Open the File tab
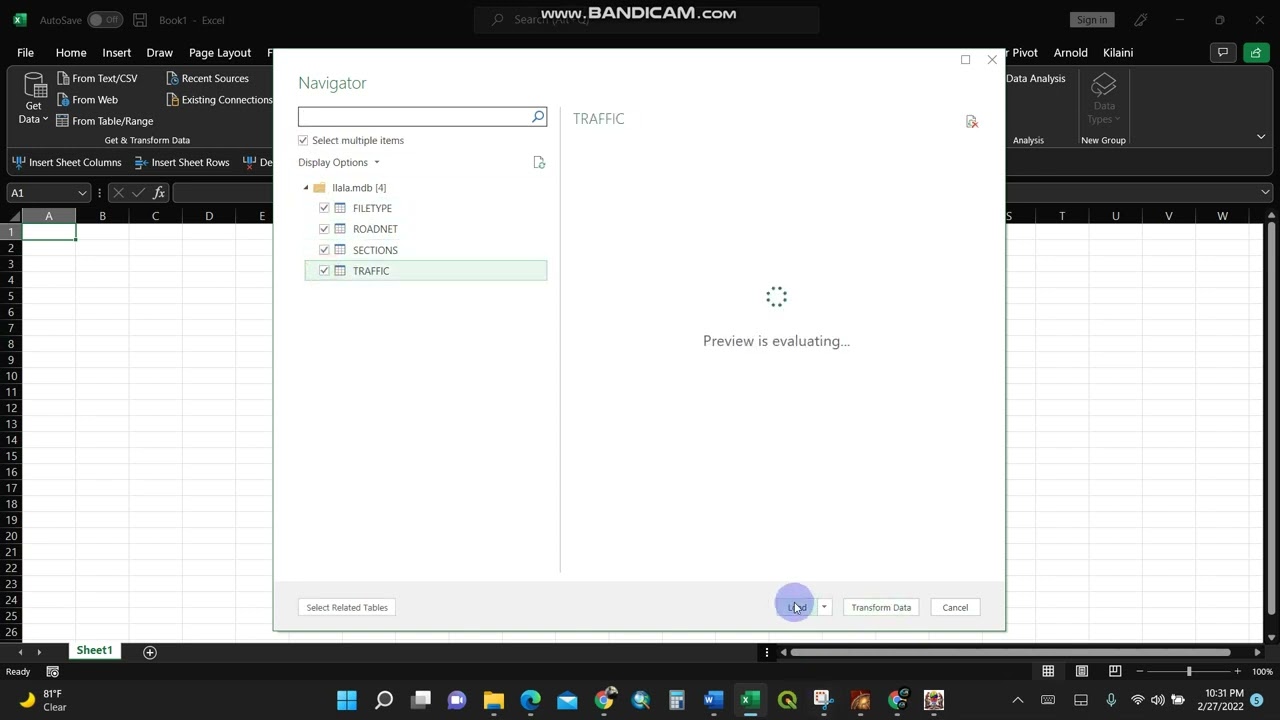This screenshot has height=720, width=1280. pyautogui.click(x=25, y=53)
